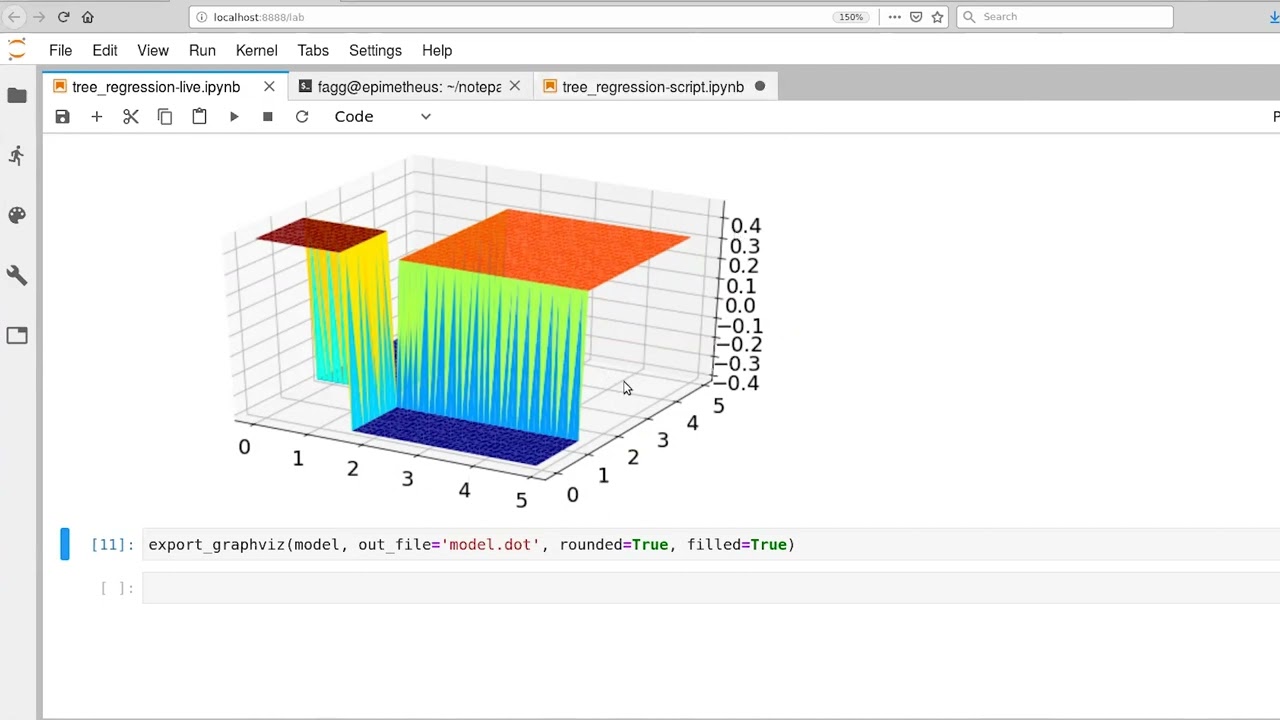Open the Open Tabs sidebar icon
The width and height of the screenshot is (1280, 720).
point(17,335)
